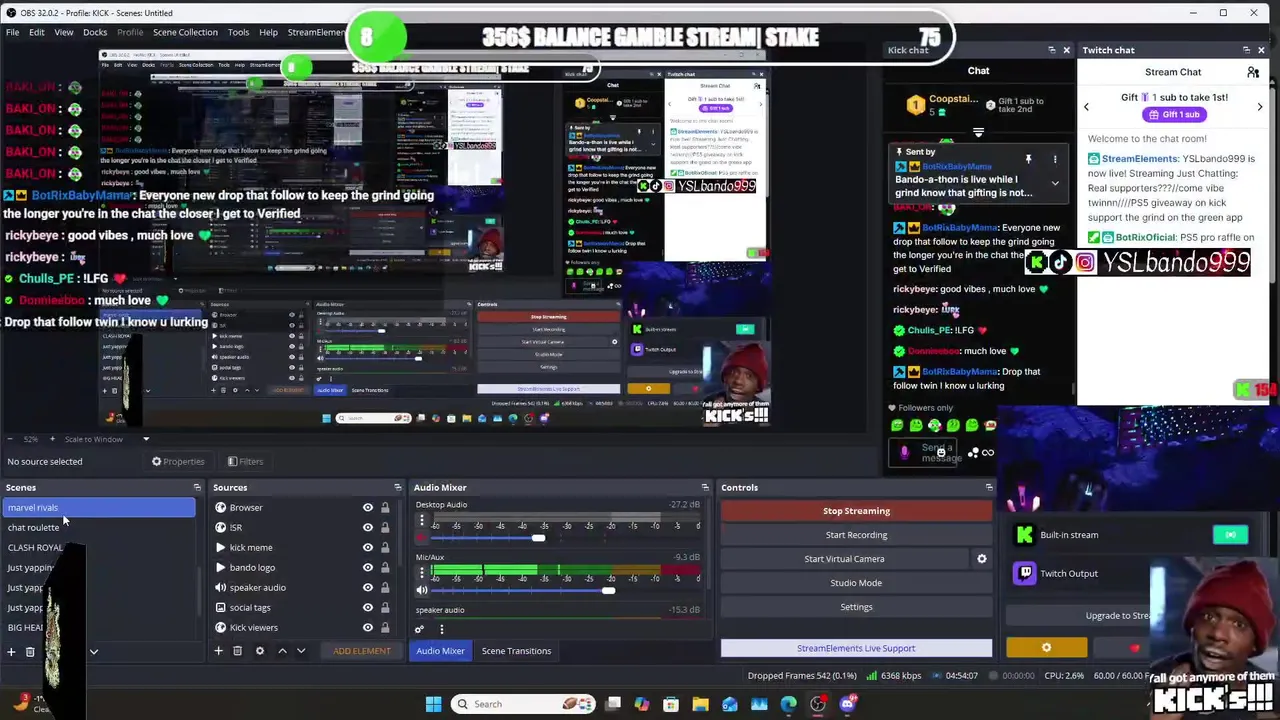Open pinned message three-dot menu in Kick chat
The width and height of the screenshot is (1280, 720).
coord(1054,159)
